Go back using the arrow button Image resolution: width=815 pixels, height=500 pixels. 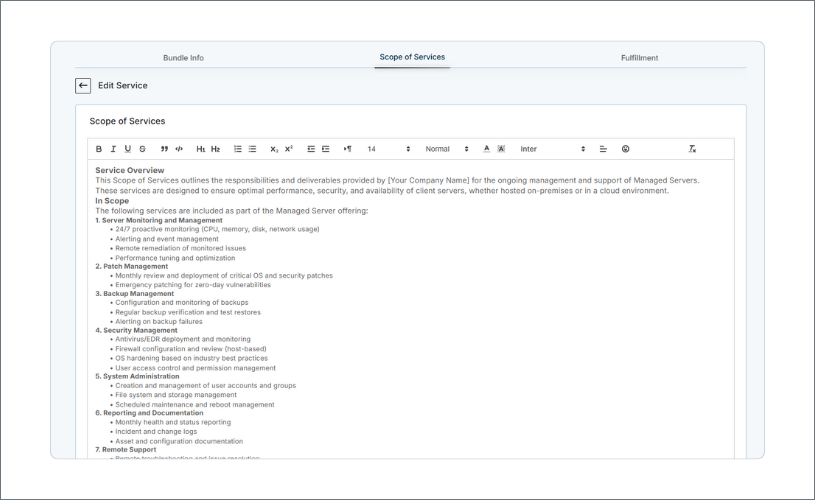[83, 86]
